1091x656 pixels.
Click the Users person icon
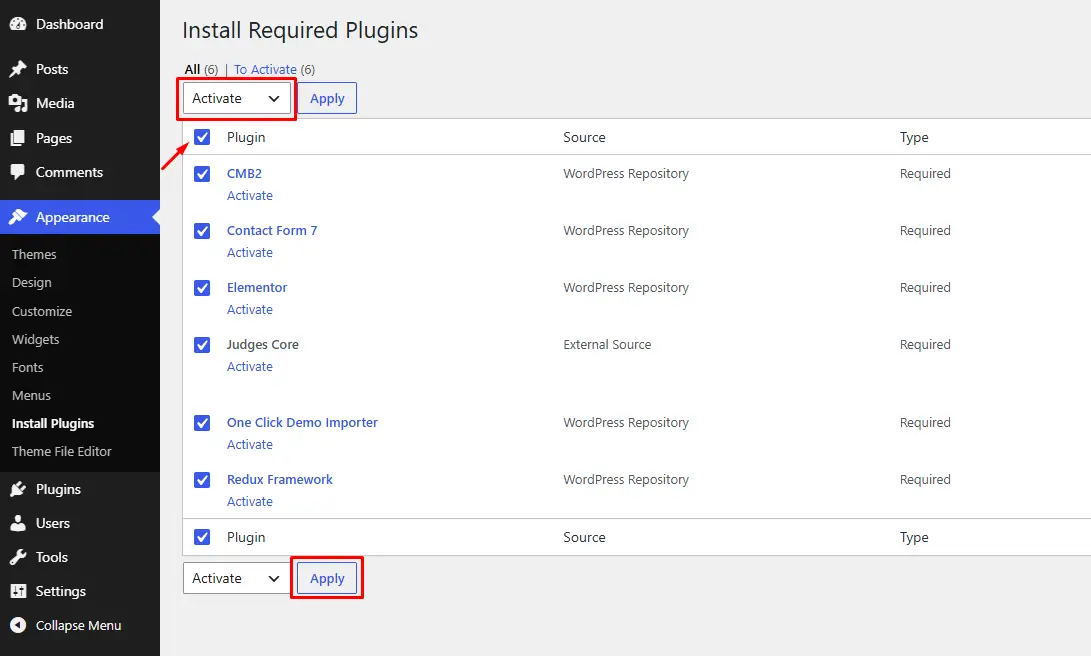pyautogui.click(x=18, y=523)
